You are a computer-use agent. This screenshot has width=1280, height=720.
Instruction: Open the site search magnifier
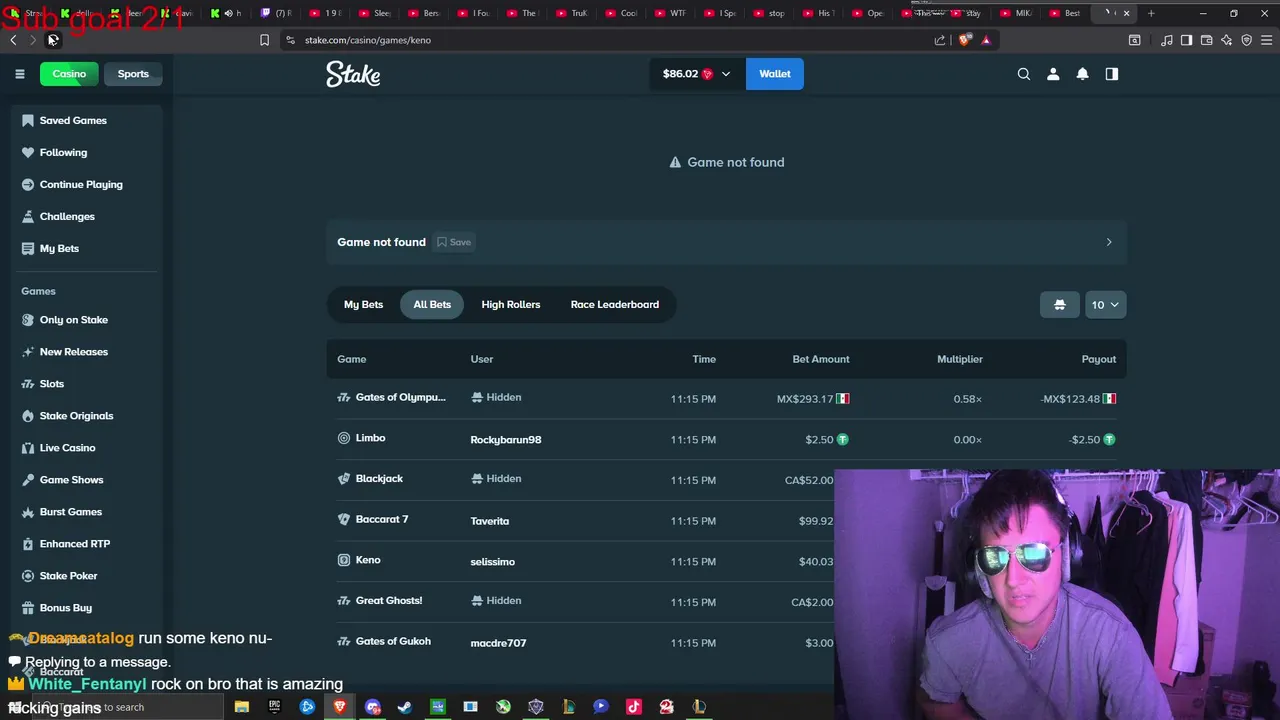pyautogui.click(x=1023, y=74)
